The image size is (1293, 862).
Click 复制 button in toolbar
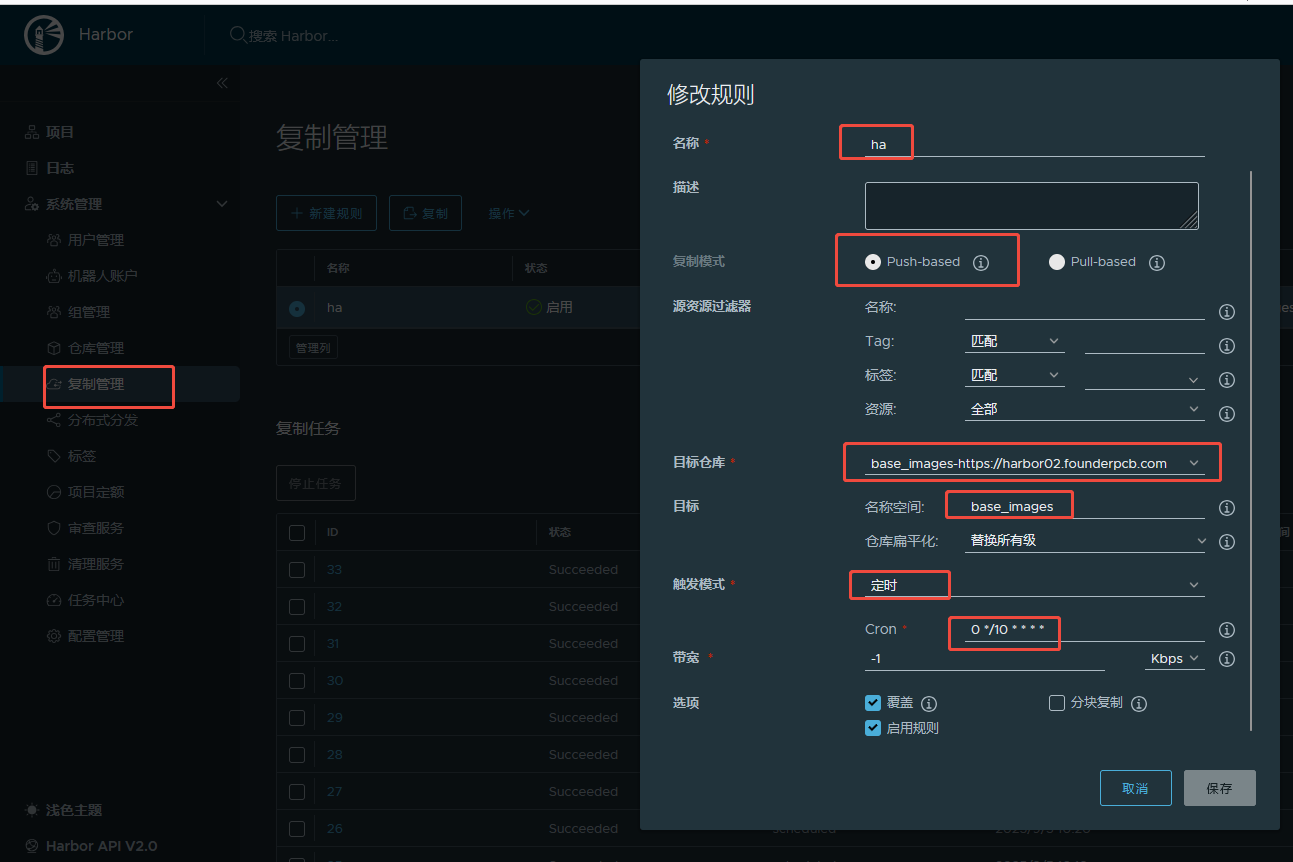click(425, 213)
